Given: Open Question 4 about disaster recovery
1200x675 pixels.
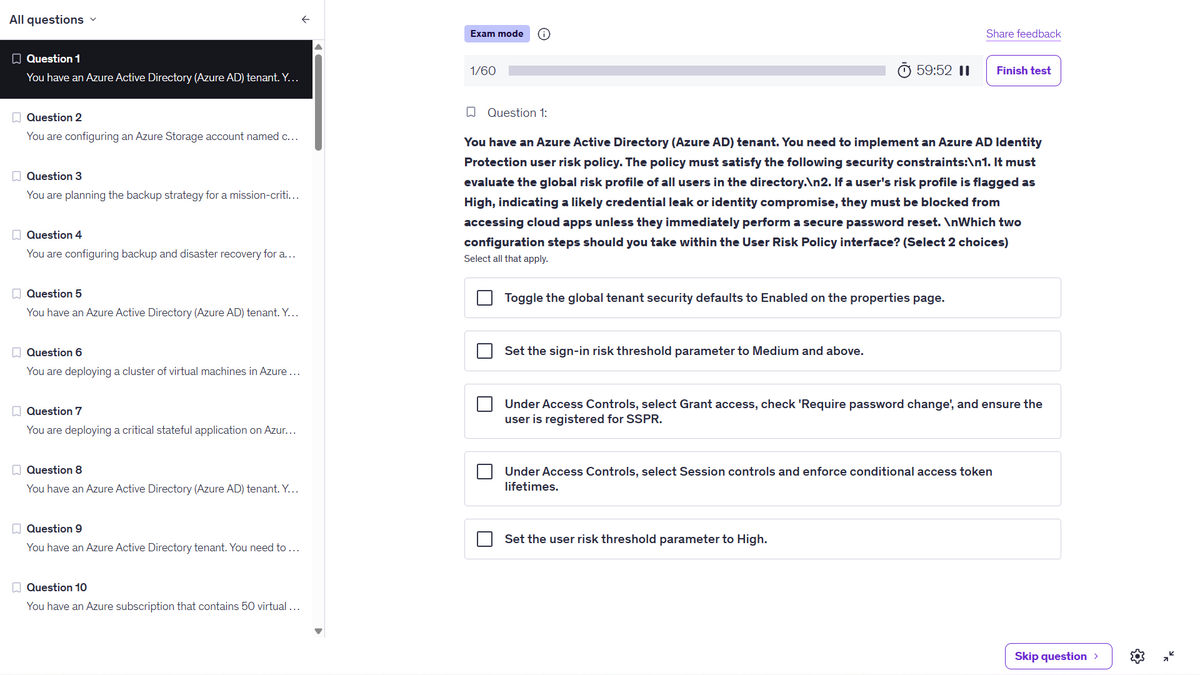Looking at the screenshot, I should click(155, 245).
